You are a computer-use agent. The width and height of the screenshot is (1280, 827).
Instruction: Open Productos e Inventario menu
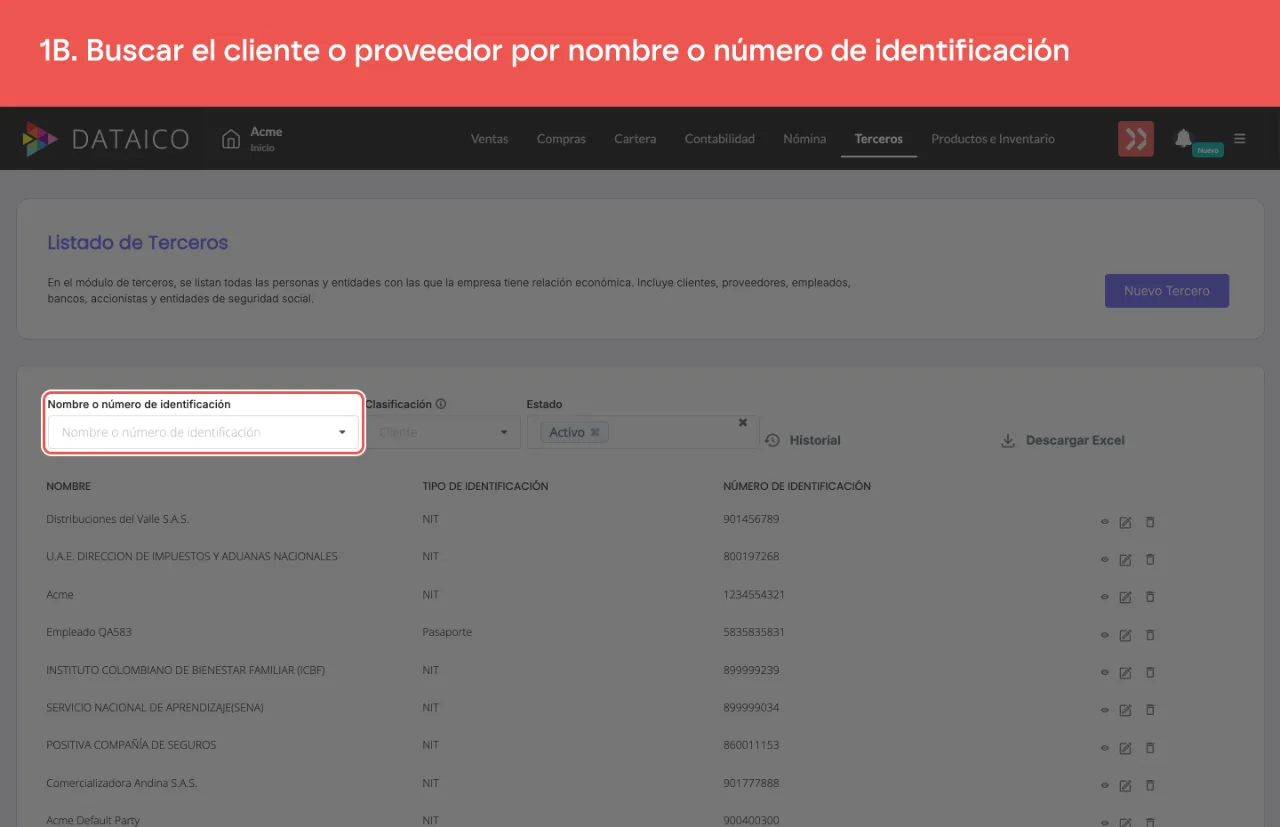[993, 139]
